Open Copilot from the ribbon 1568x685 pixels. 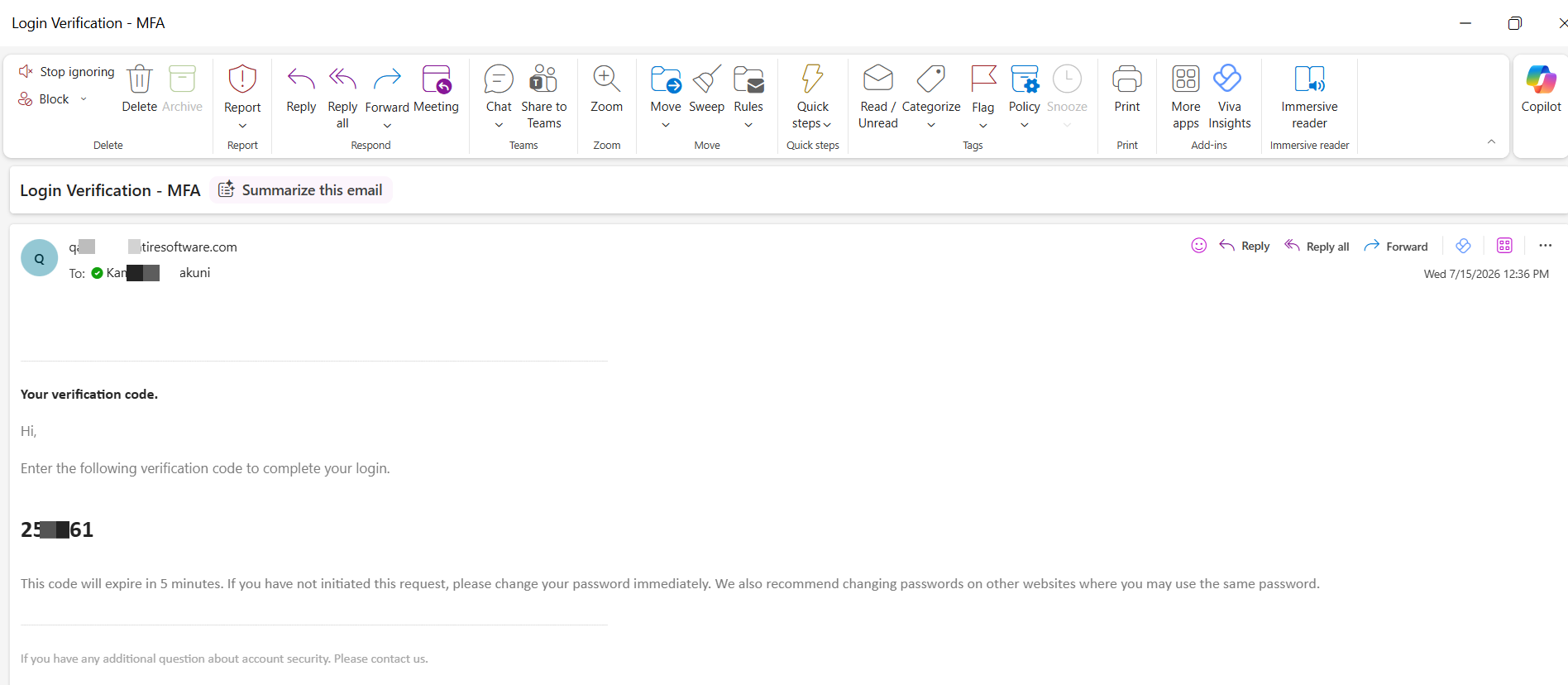coord(1541,89)
